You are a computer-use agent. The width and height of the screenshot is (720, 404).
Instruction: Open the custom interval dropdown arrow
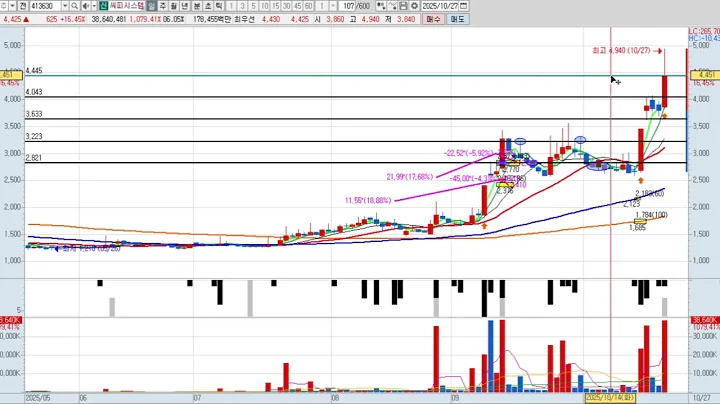pos(333,6)
